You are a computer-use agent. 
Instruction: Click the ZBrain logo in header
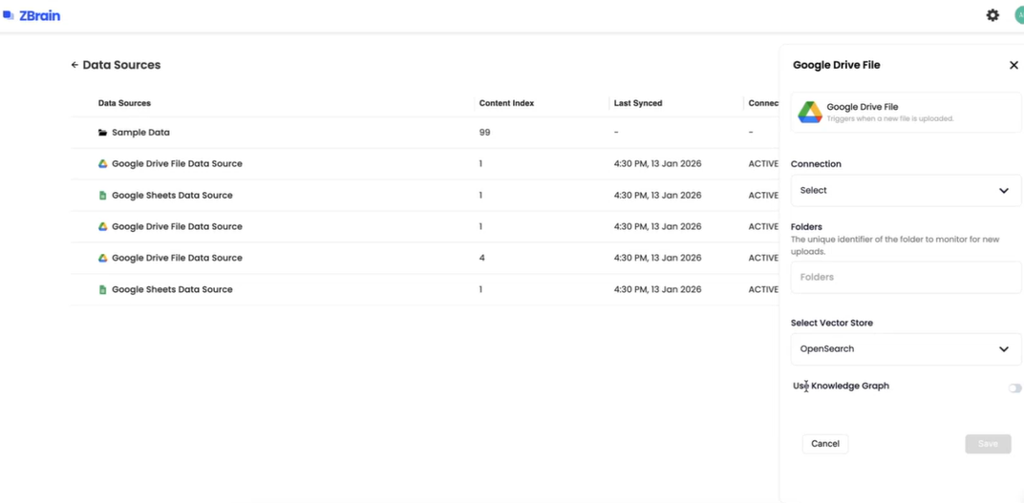(32, 15)
